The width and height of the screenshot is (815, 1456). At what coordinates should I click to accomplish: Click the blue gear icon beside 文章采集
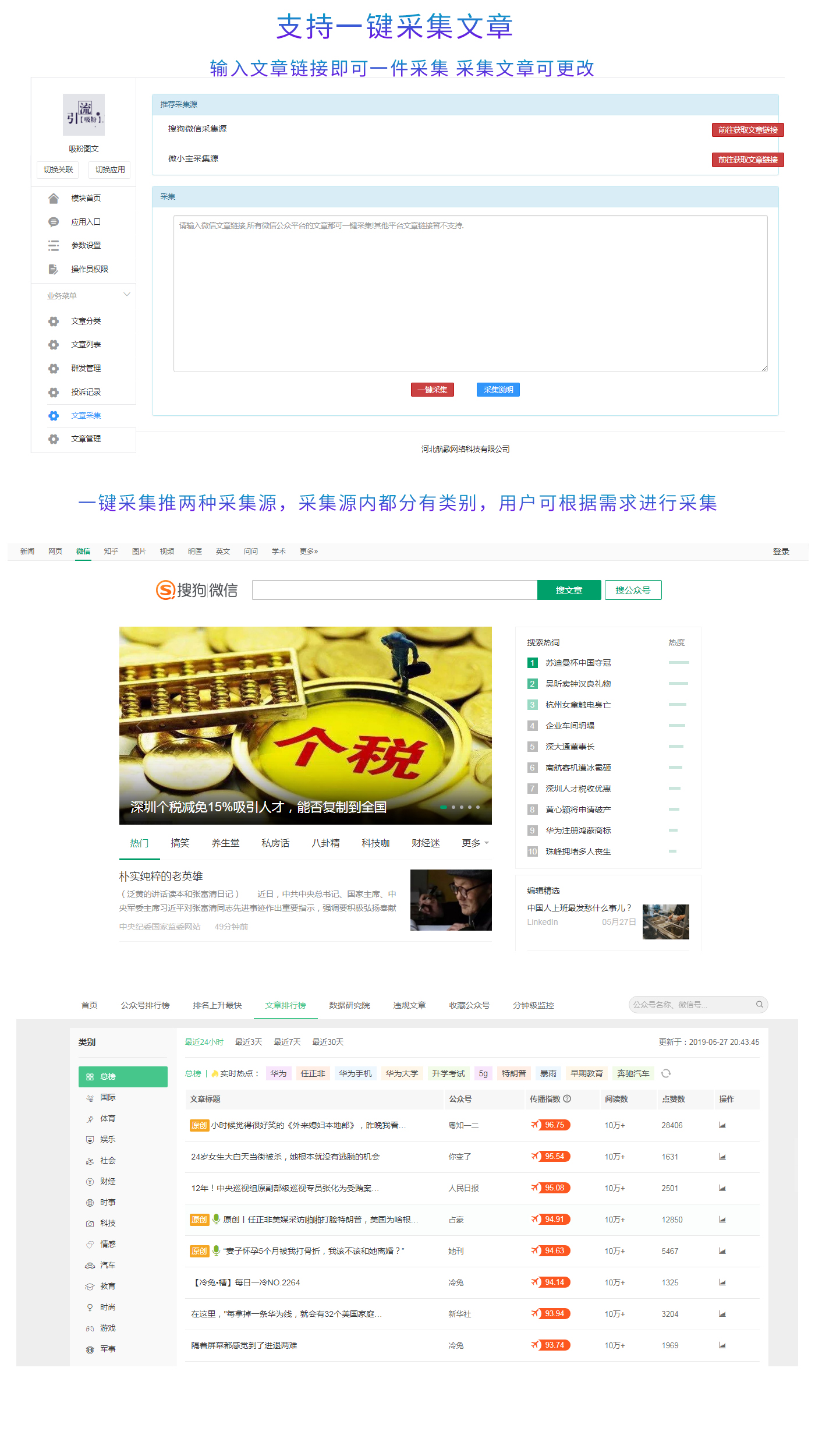54,416
